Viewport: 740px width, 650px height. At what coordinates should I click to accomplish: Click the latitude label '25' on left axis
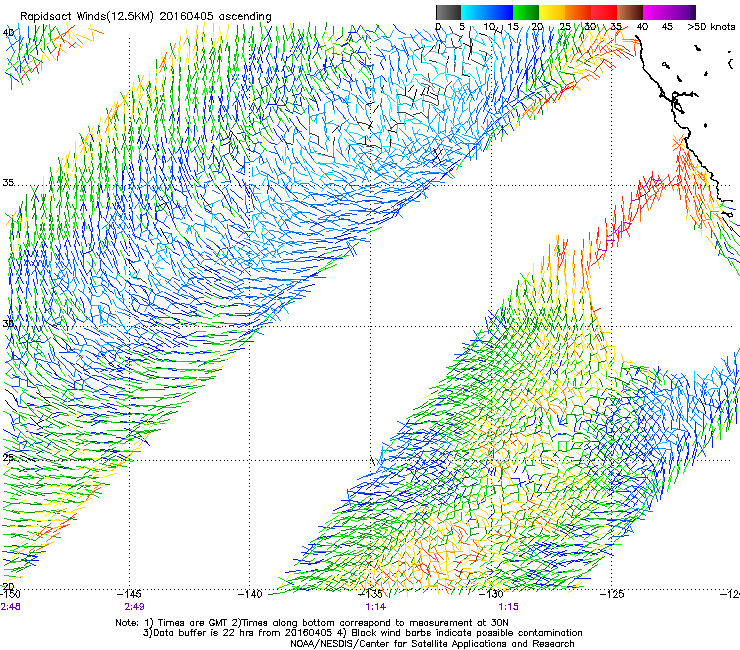coord(8,457)
